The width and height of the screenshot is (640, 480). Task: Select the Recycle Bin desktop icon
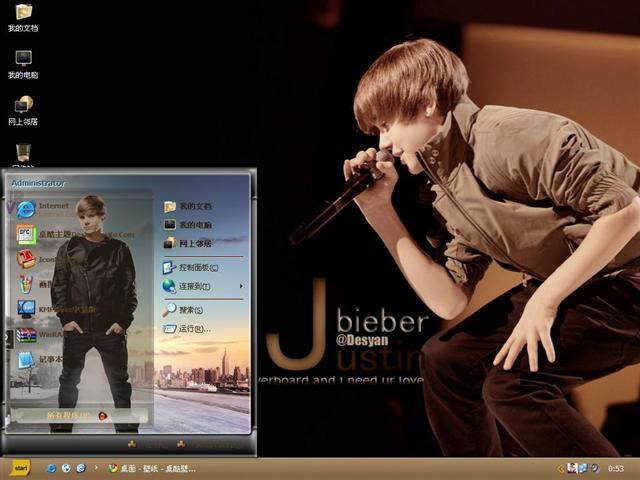[x=23, y=155]
